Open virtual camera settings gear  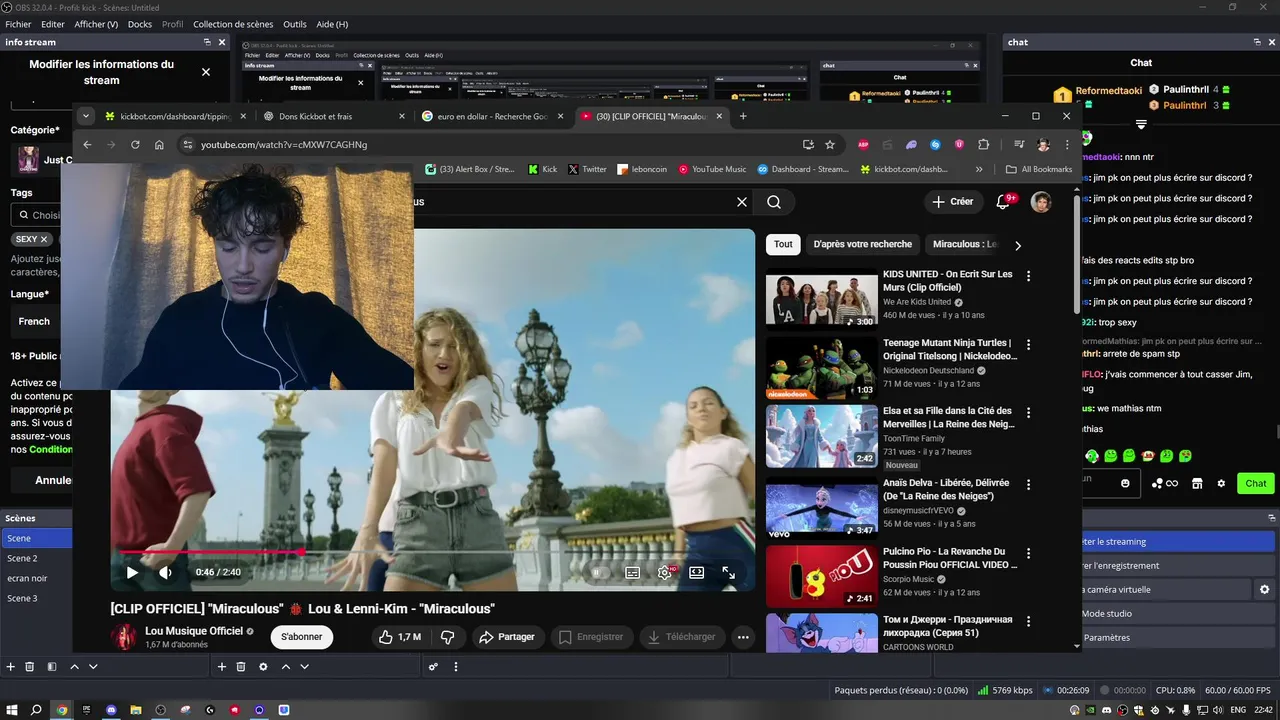point(1264,590)
